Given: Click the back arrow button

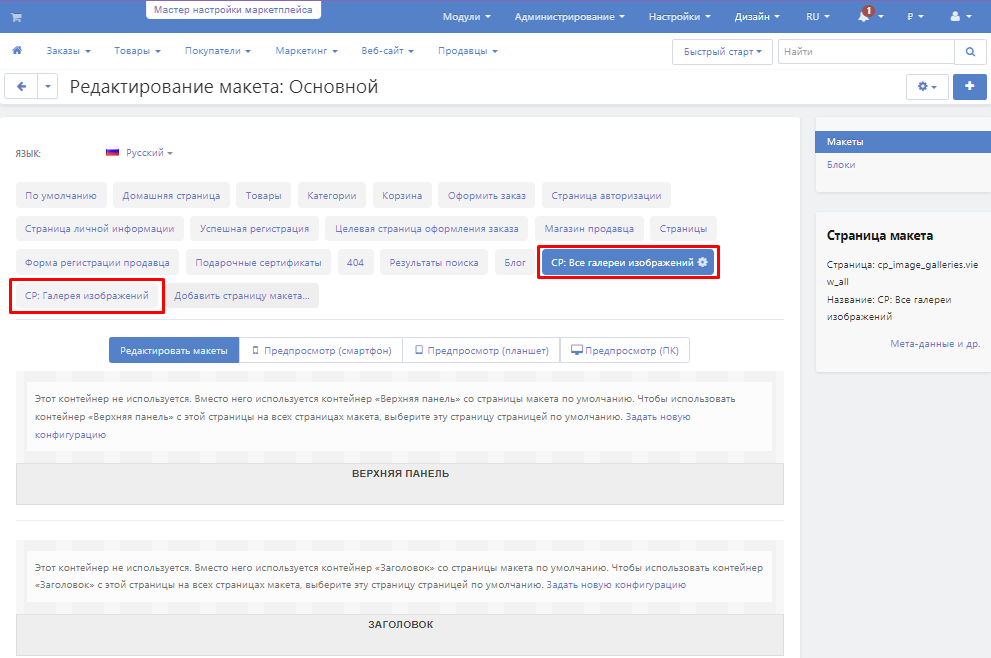Looking at the screenshot, I should tap(21, 87).
